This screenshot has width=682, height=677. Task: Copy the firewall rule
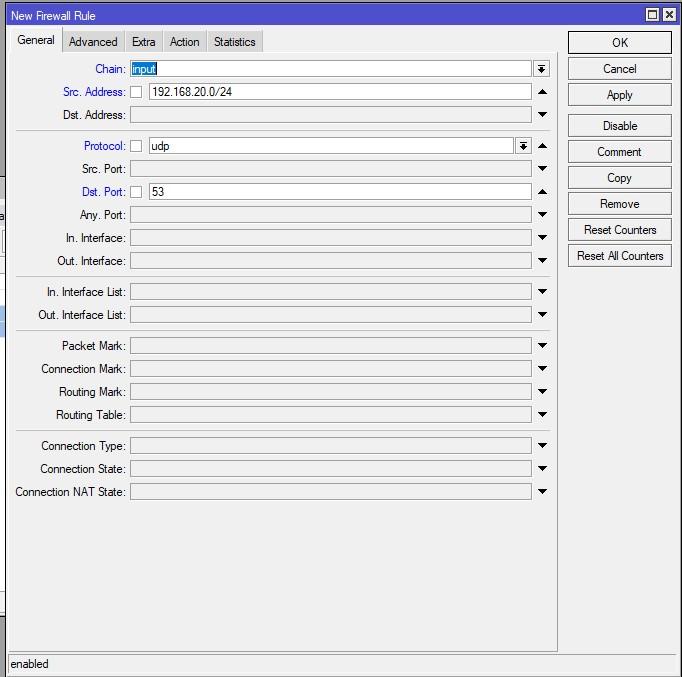point(619,178)
